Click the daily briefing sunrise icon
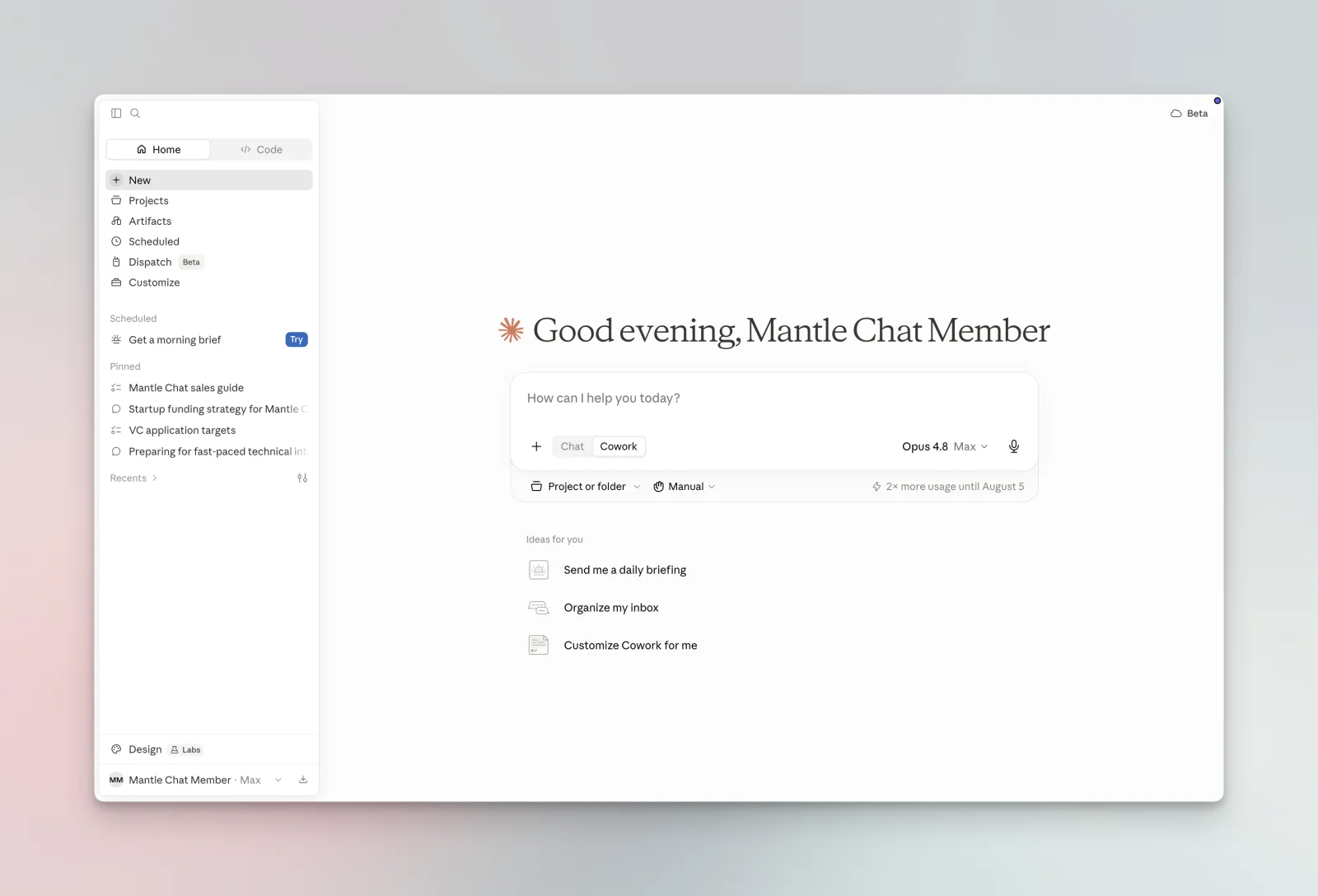1318x896 pixels. coord(538,570)
